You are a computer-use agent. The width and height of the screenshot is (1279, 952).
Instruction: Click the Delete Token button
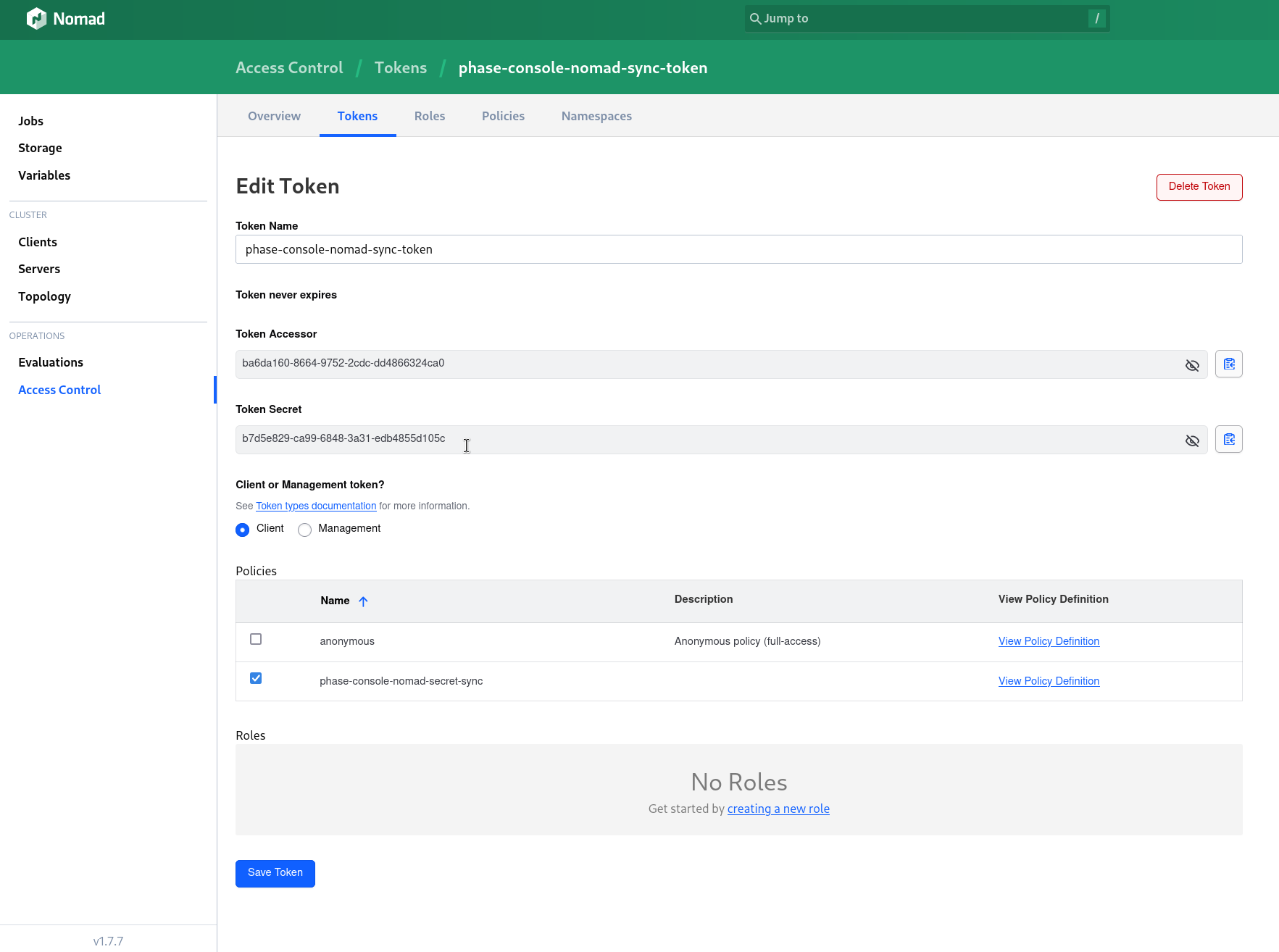click(x=1199, y=187)
